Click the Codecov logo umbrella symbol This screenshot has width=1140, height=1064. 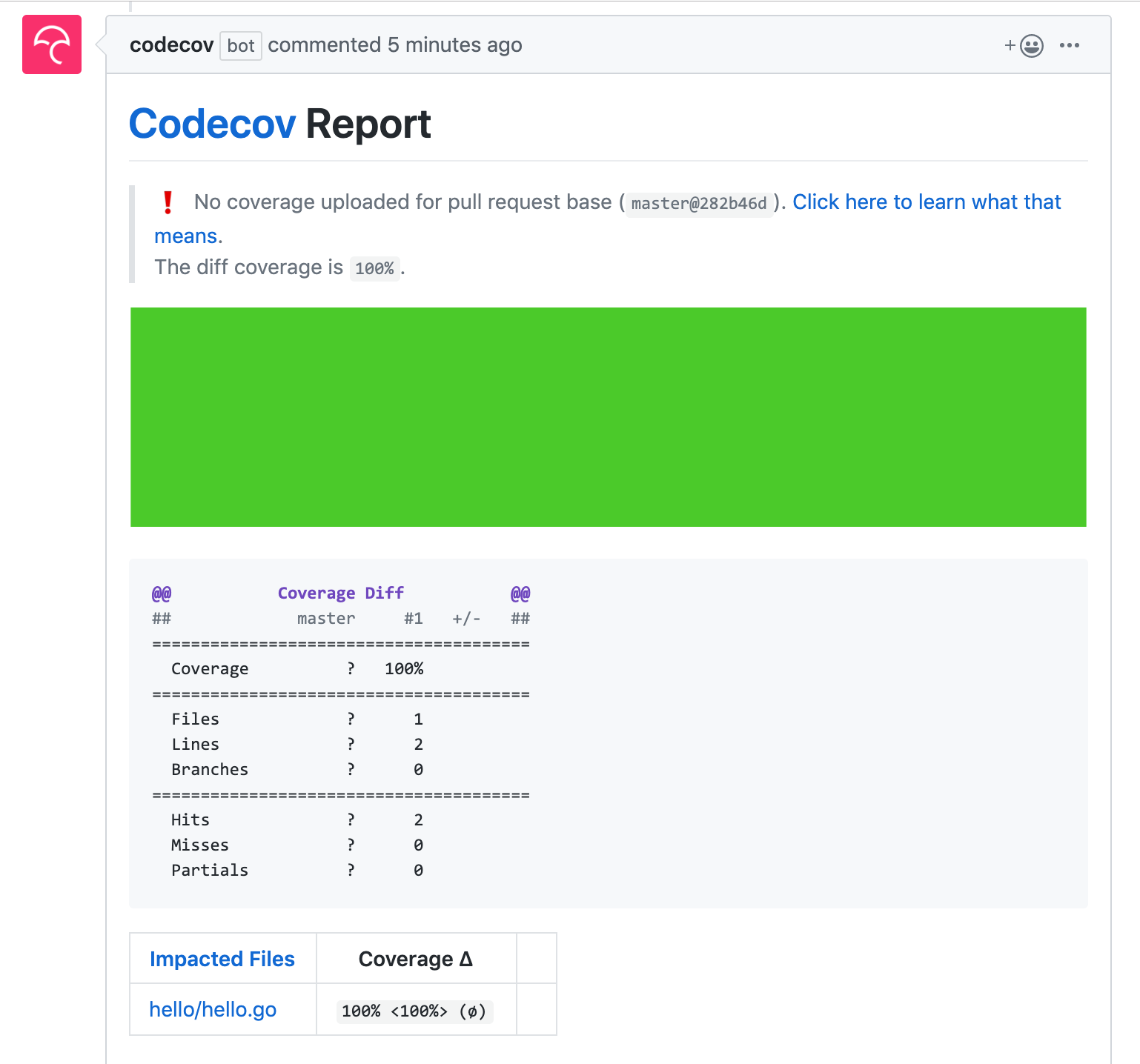click(51, 44)
